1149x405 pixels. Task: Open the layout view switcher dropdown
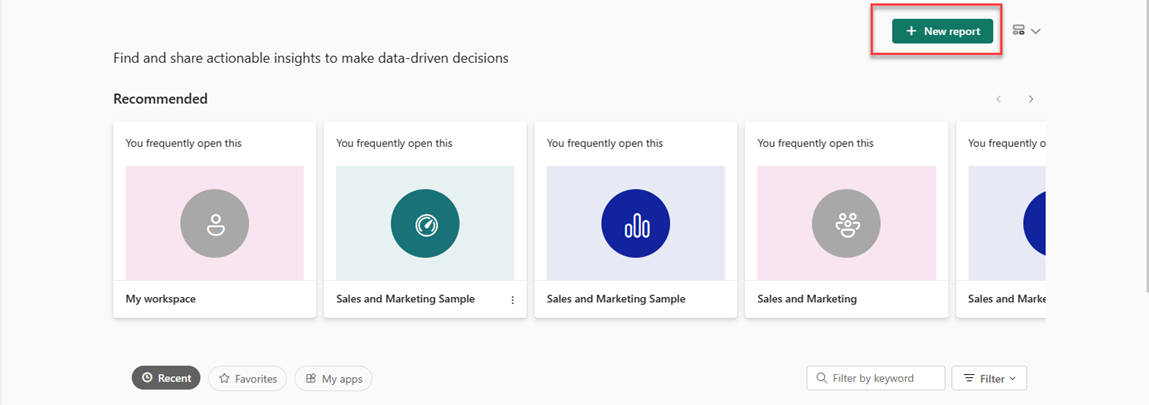[1026, 31]
